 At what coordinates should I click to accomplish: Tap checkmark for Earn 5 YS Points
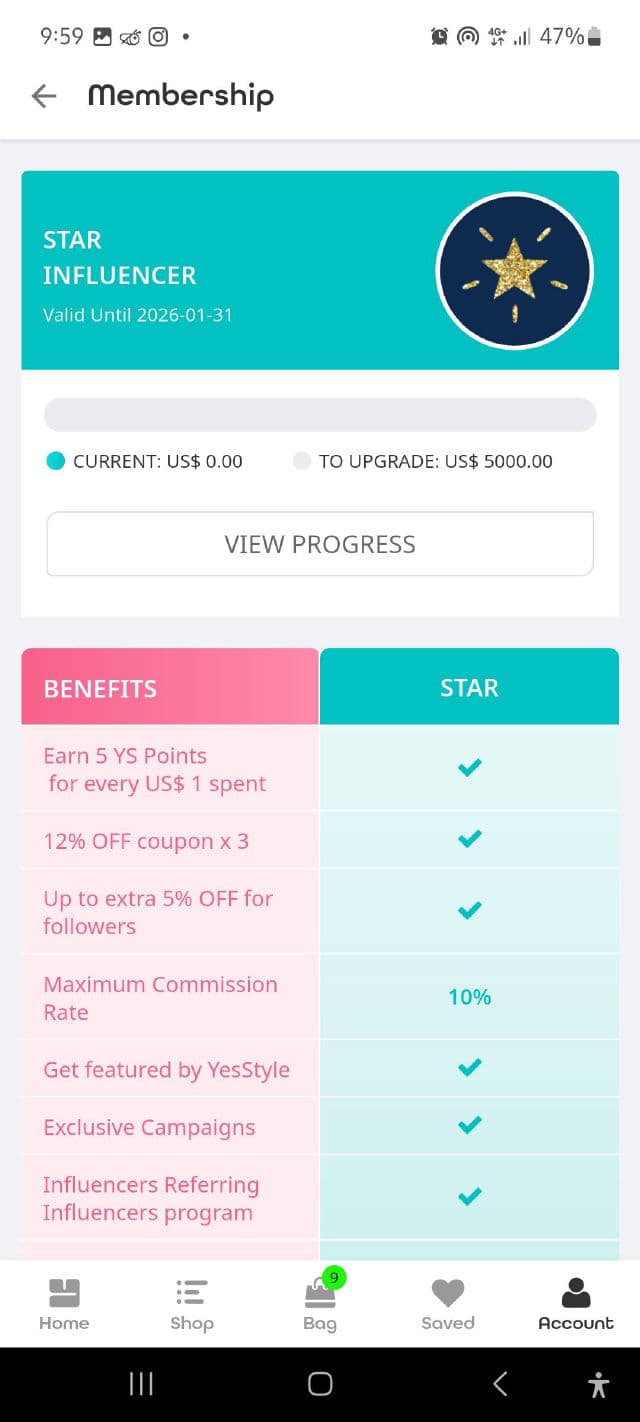[469, 767]
